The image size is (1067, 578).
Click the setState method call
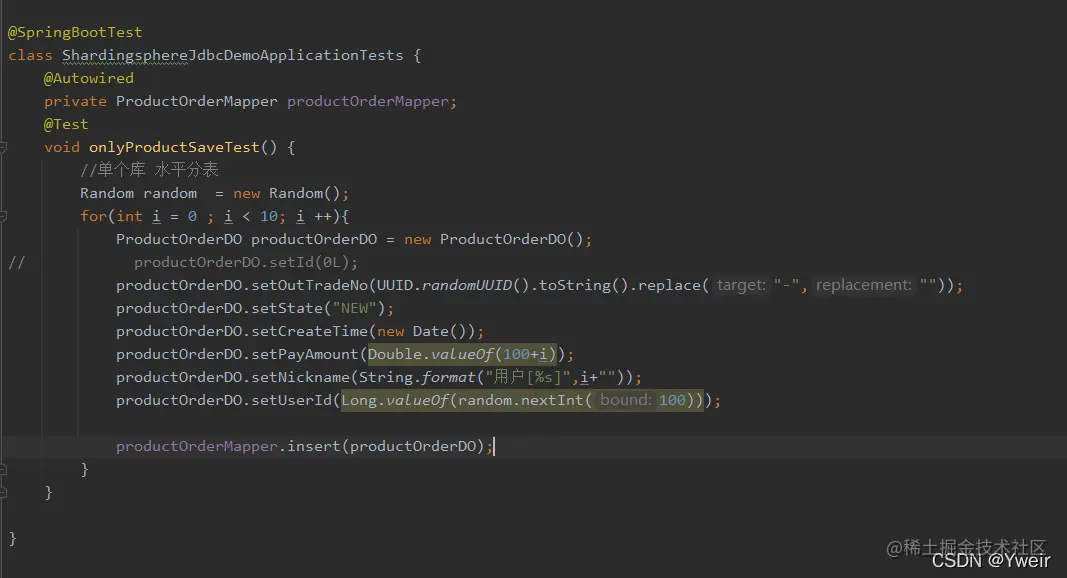coord(287,308)
